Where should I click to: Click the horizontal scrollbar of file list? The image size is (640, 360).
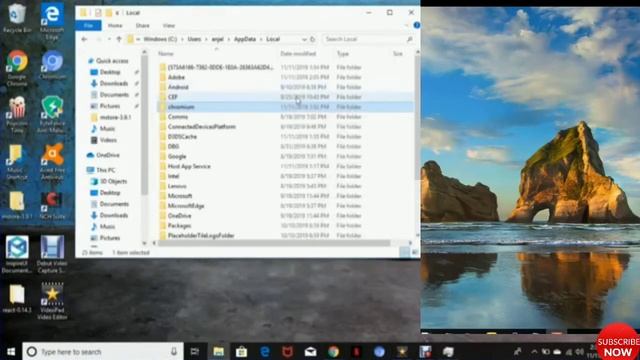tap(273, 243)
